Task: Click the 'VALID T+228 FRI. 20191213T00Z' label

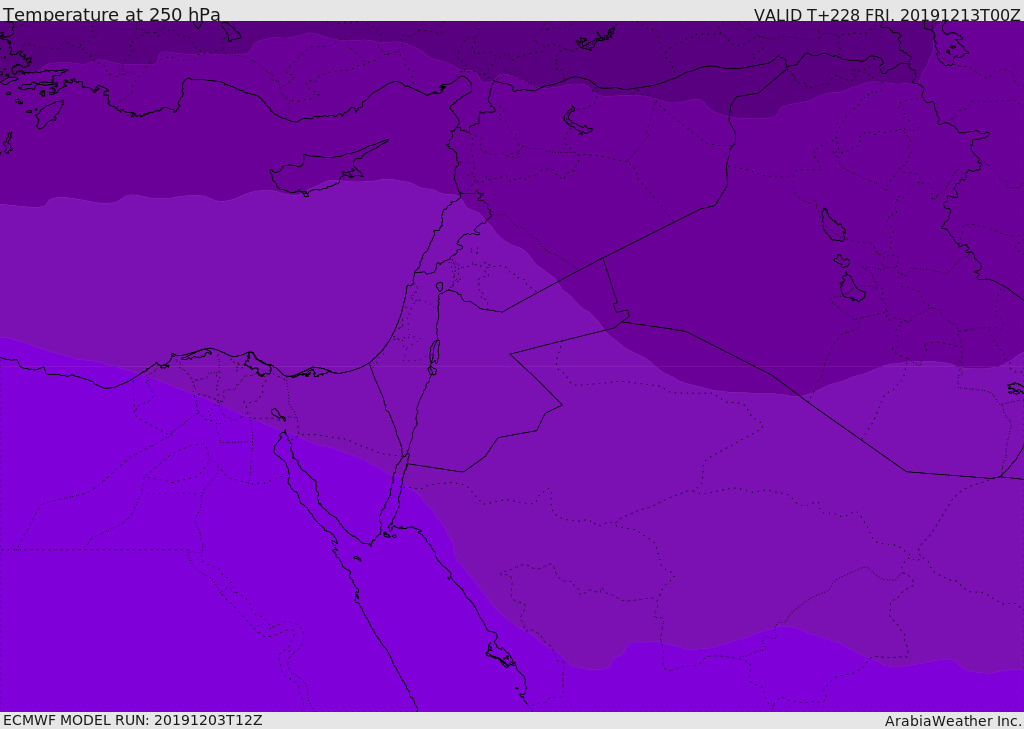Action: [887, 14]
